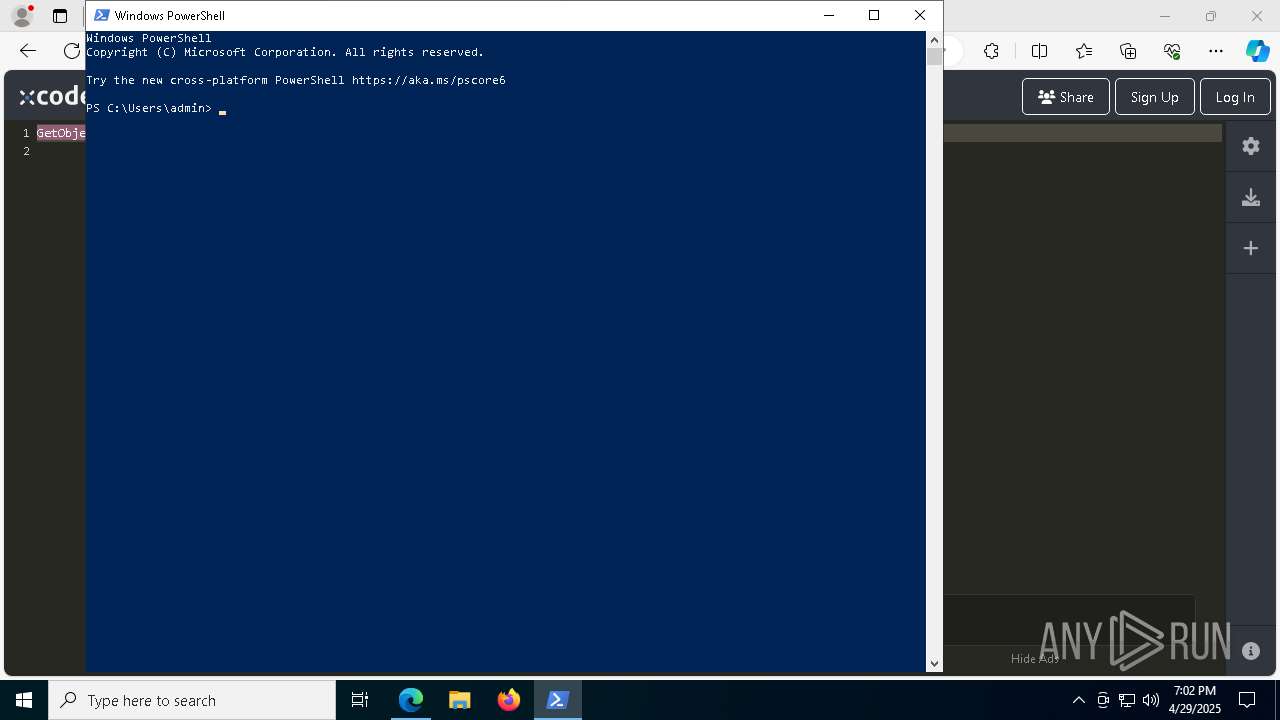The height and width of the screenshot is (720, 1280).
Task: Open editor settings gear icon
Action: [1251, 146]
